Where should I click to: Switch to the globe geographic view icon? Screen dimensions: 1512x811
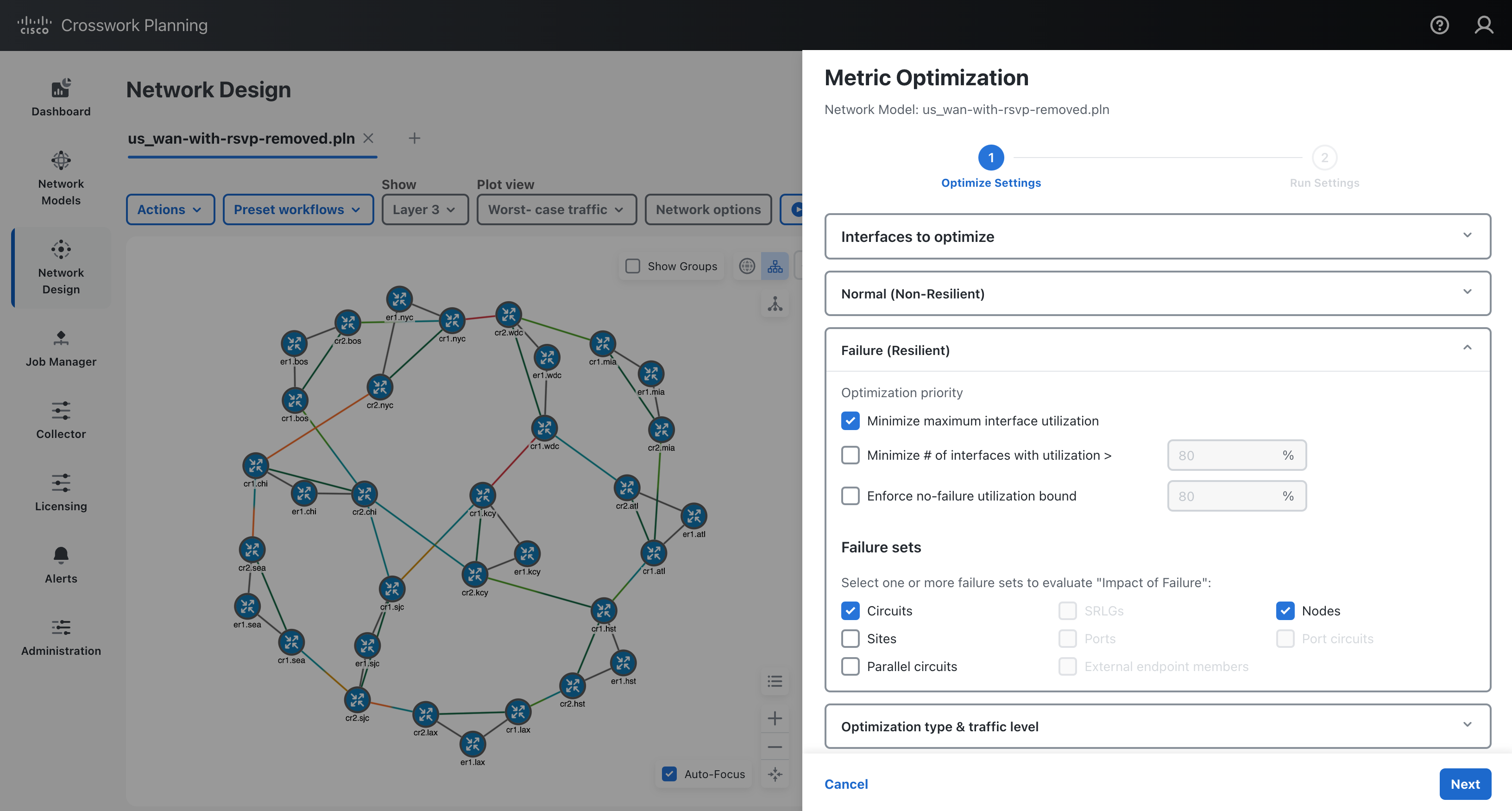(x=747, y=266)
